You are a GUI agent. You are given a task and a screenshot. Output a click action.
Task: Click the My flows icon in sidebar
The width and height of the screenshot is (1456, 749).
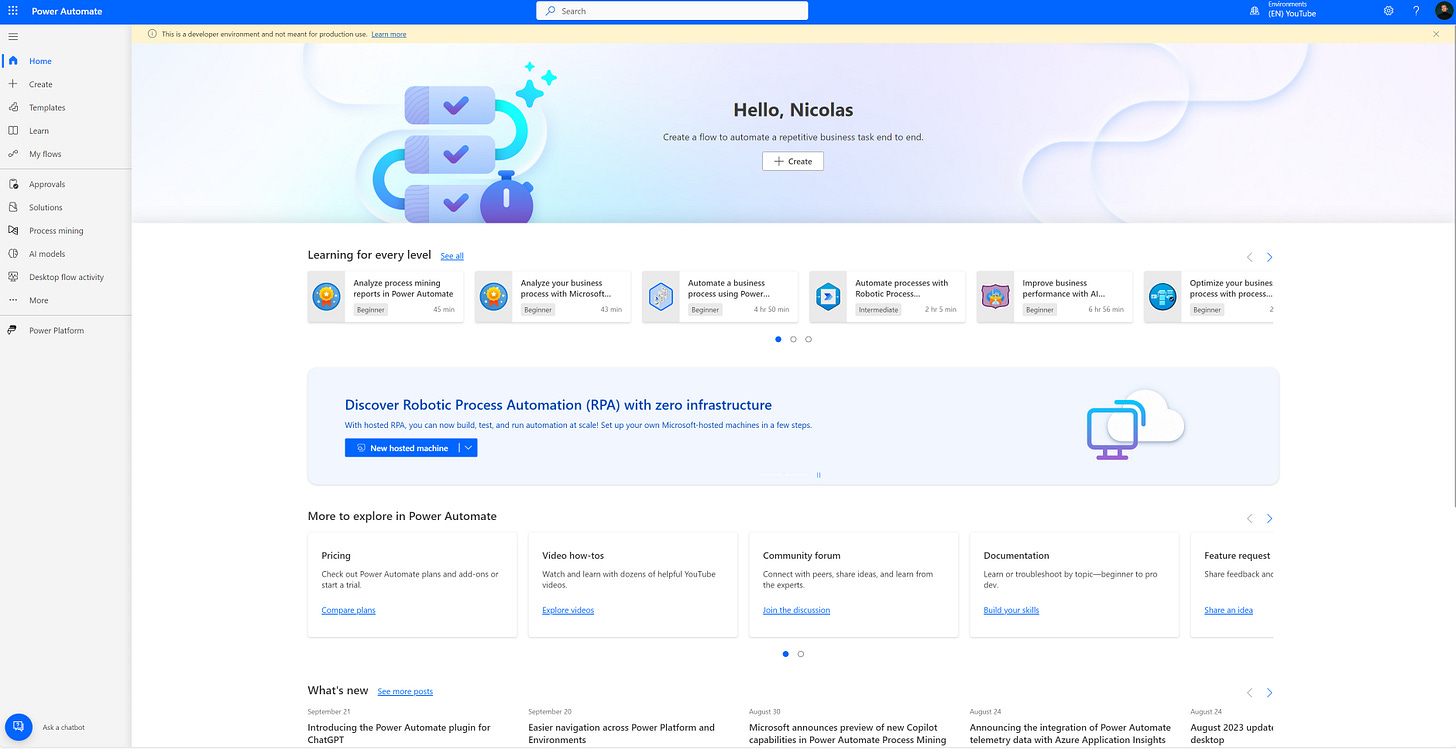click(13, 154)
